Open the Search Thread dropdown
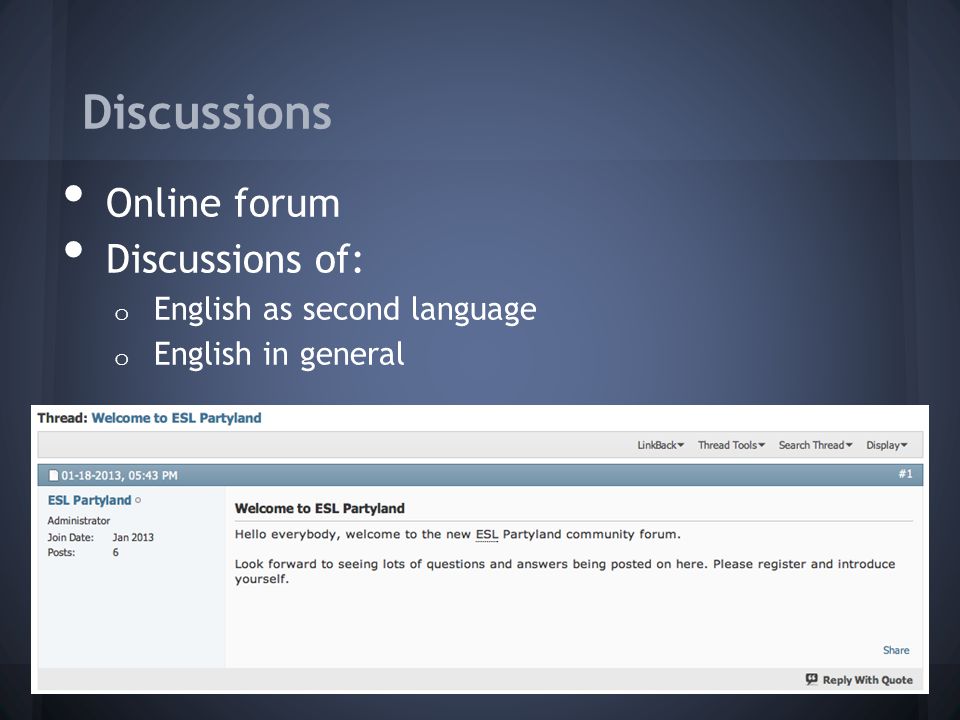Screen dimensions: 960x720 coord(815,445)
